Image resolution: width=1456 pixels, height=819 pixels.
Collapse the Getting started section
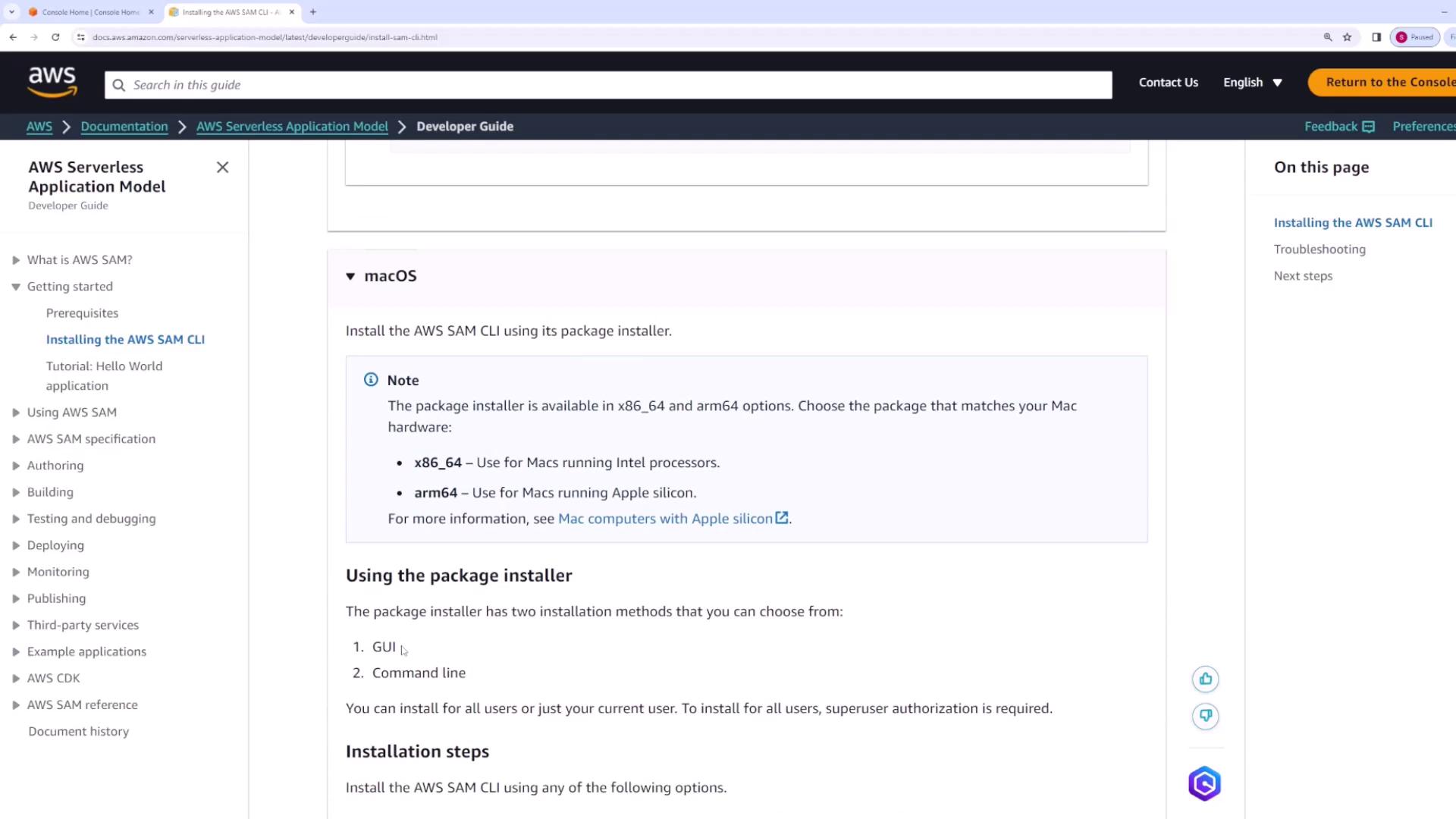[16, 287]
